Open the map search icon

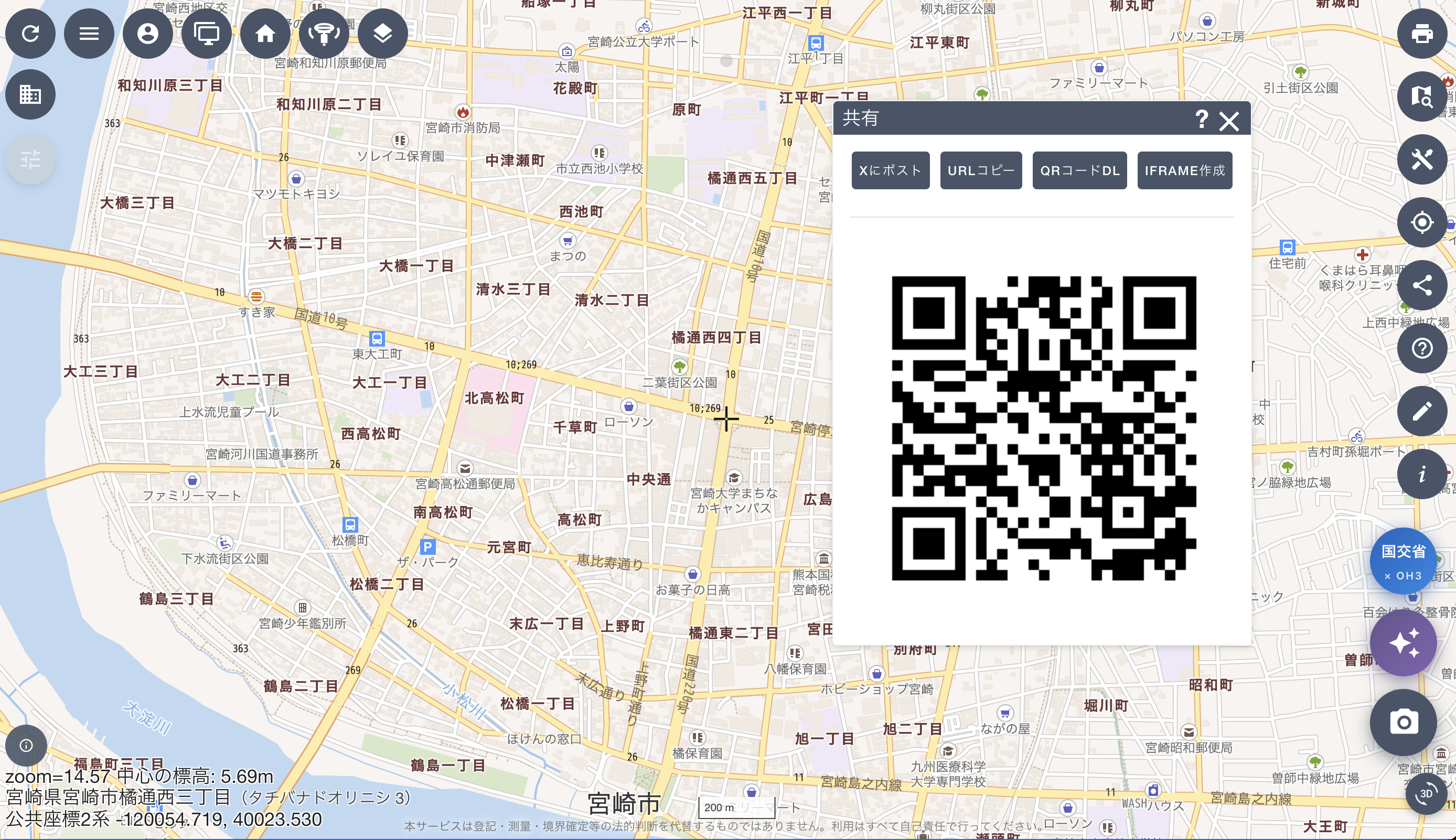tap(1421, 96)
